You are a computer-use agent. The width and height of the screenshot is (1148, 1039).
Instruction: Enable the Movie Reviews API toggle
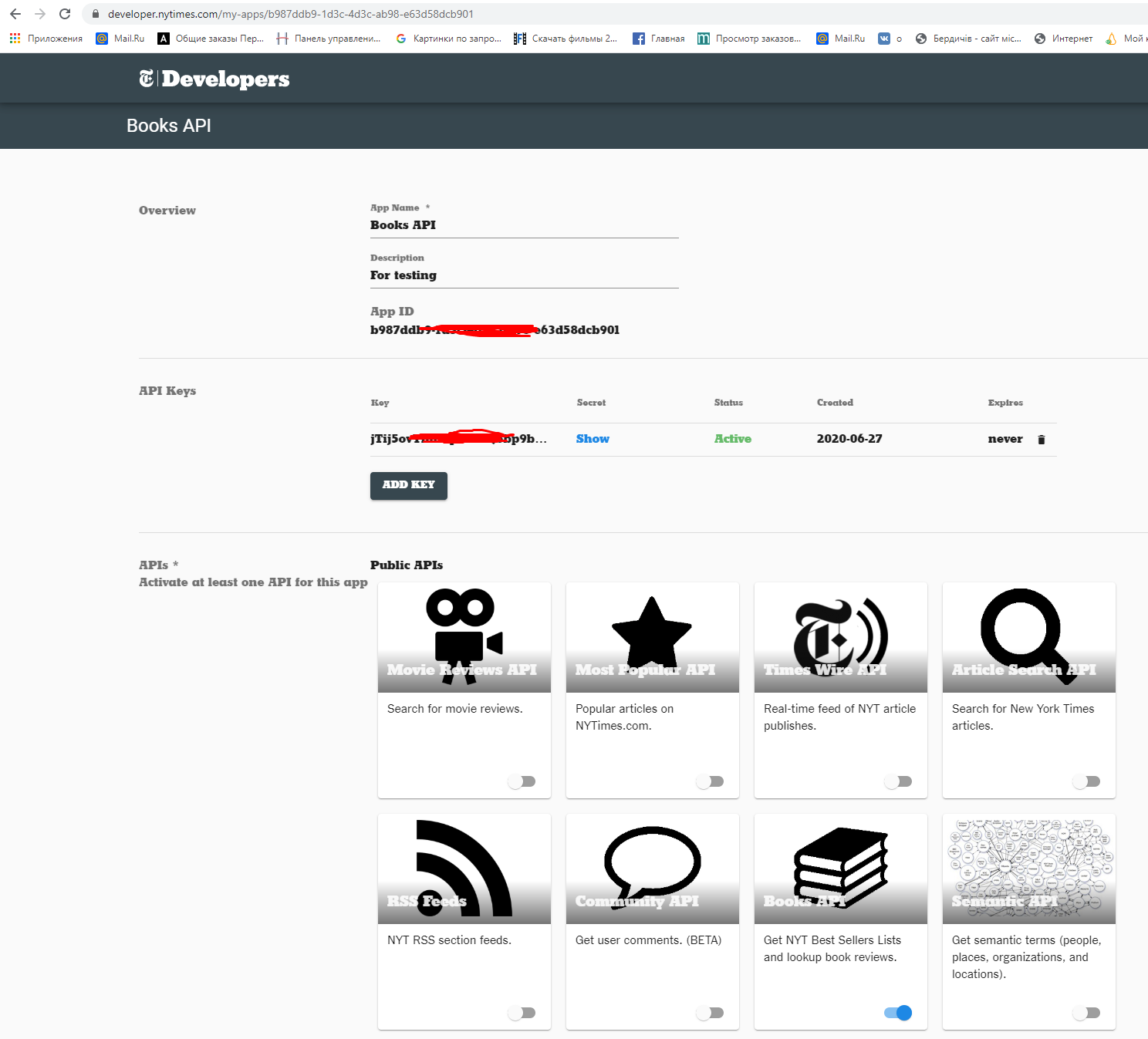click(x=522, y=781)
